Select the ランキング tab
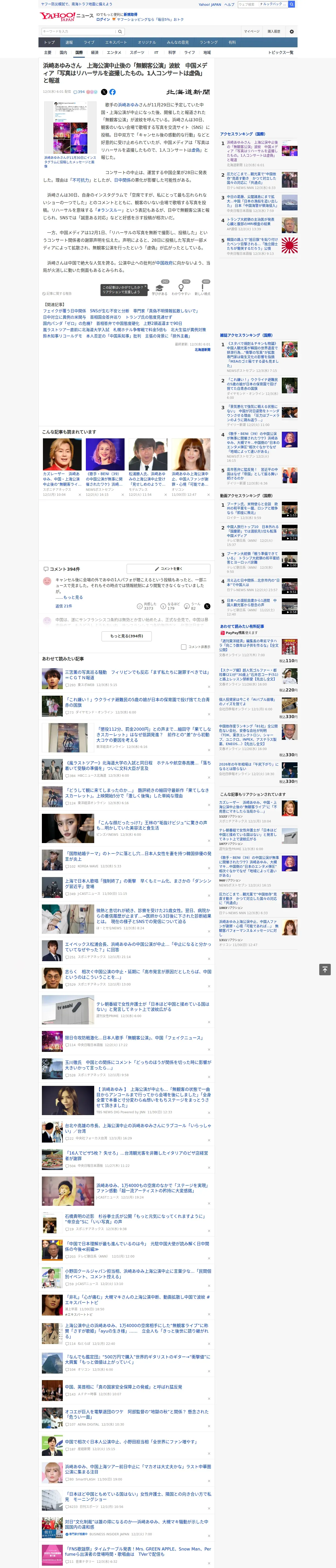 (x=209, y=42)
